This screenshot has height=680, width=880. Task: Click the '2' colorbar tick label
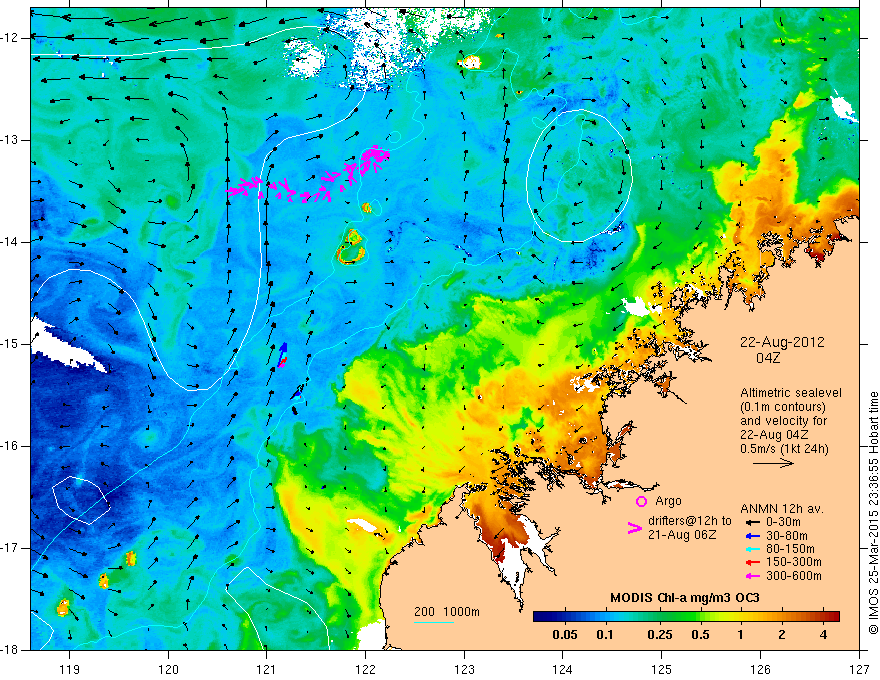(782, 635)
